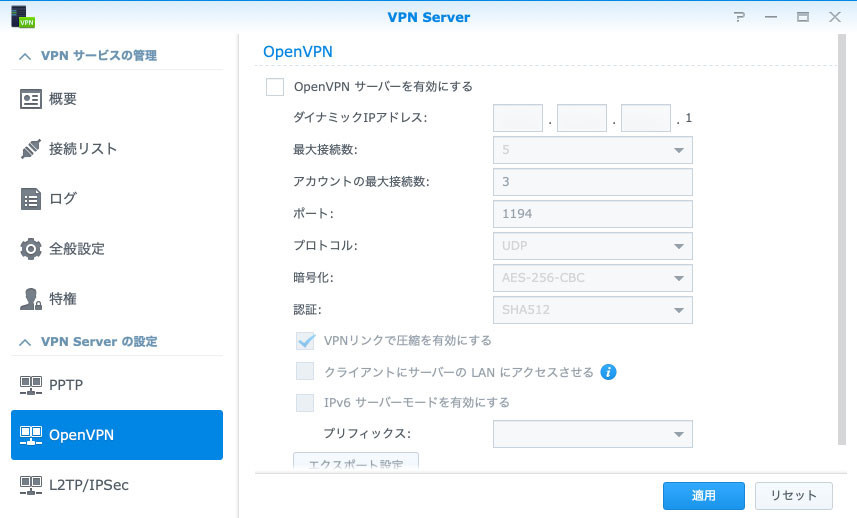This screenshot has width=857, height=518.
Task: Enable the OpenVPN サーバーを有効にする checkbox
Action: point(275,87)
